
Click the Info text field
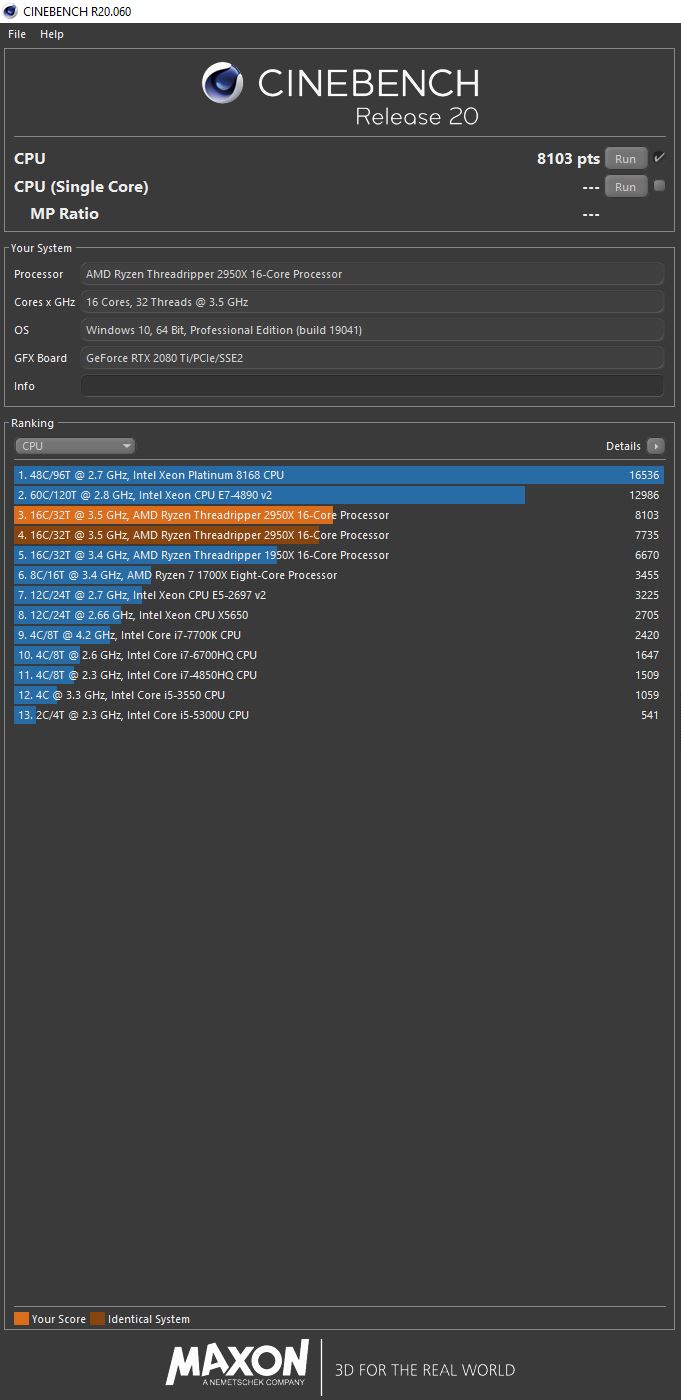[372, 386]
